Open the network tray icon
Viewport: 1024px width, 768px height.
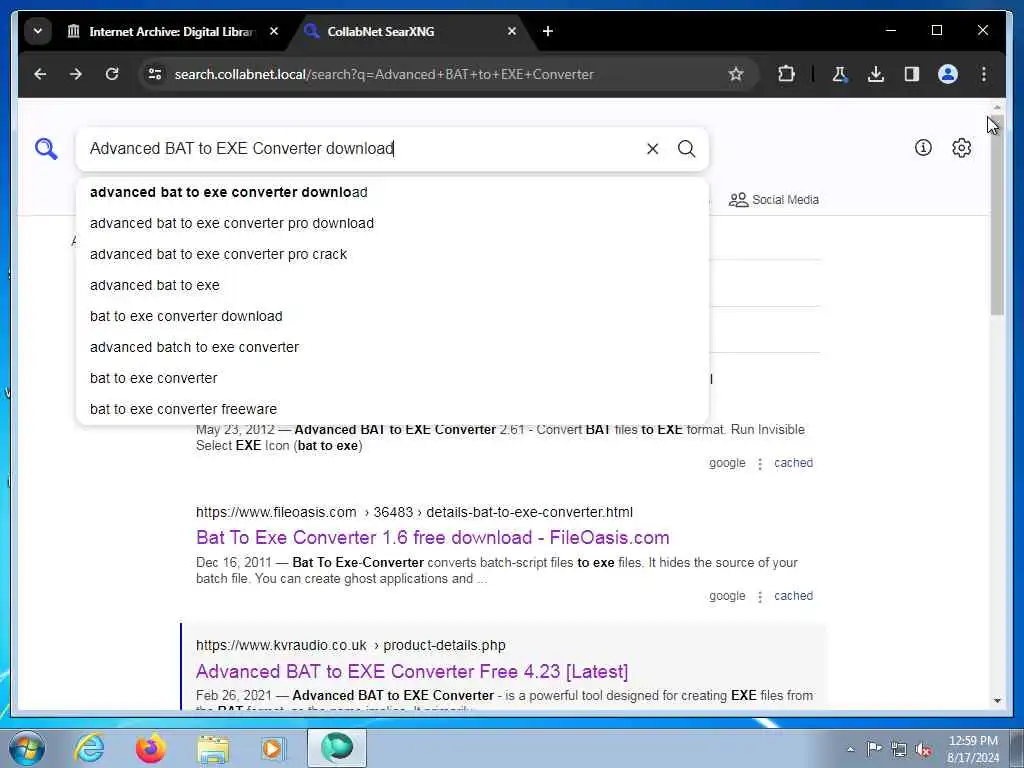(899, 749)
